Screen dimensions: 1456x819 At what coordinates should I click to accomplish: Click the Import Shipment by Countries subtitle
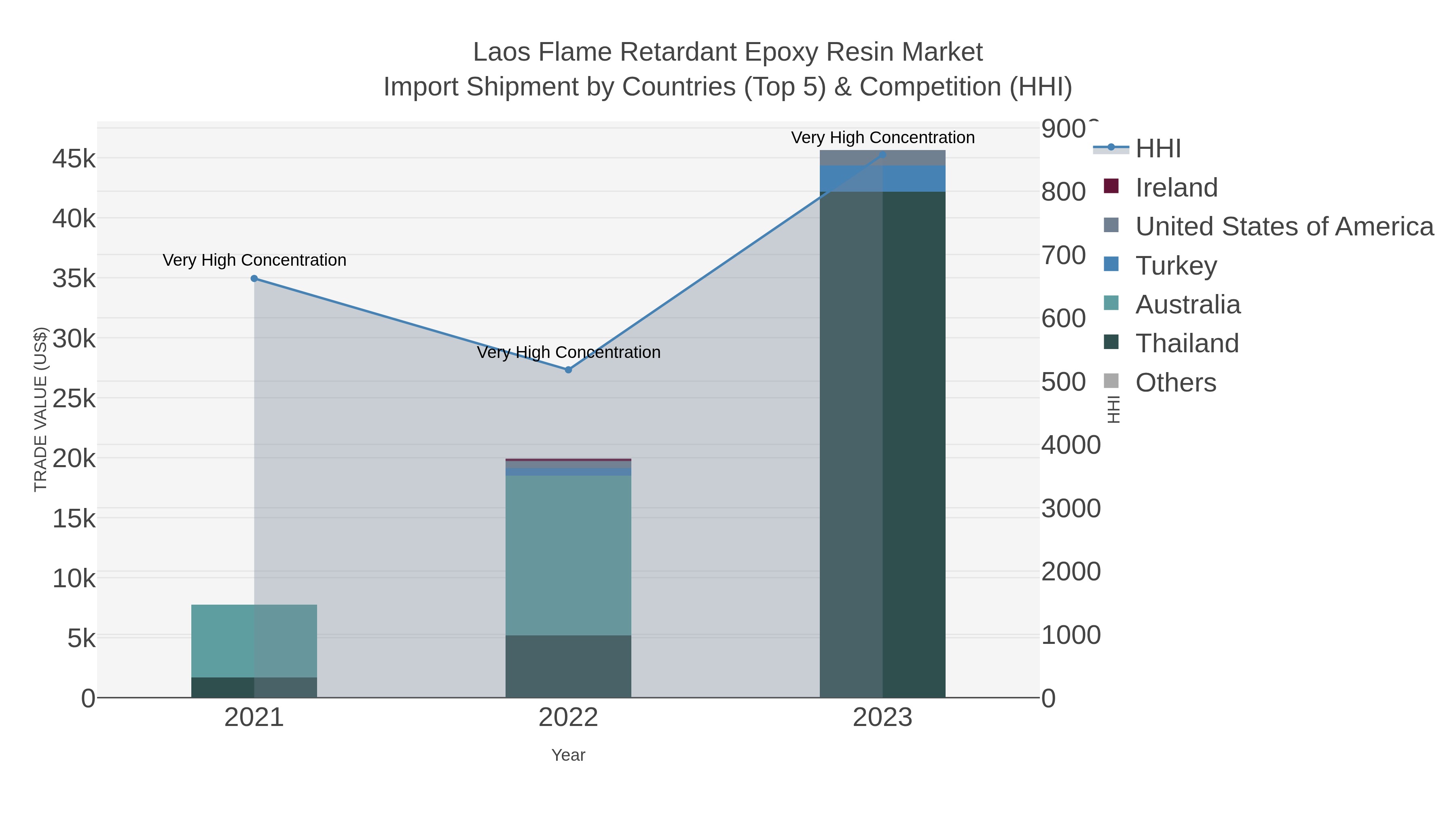coord(728,87)
